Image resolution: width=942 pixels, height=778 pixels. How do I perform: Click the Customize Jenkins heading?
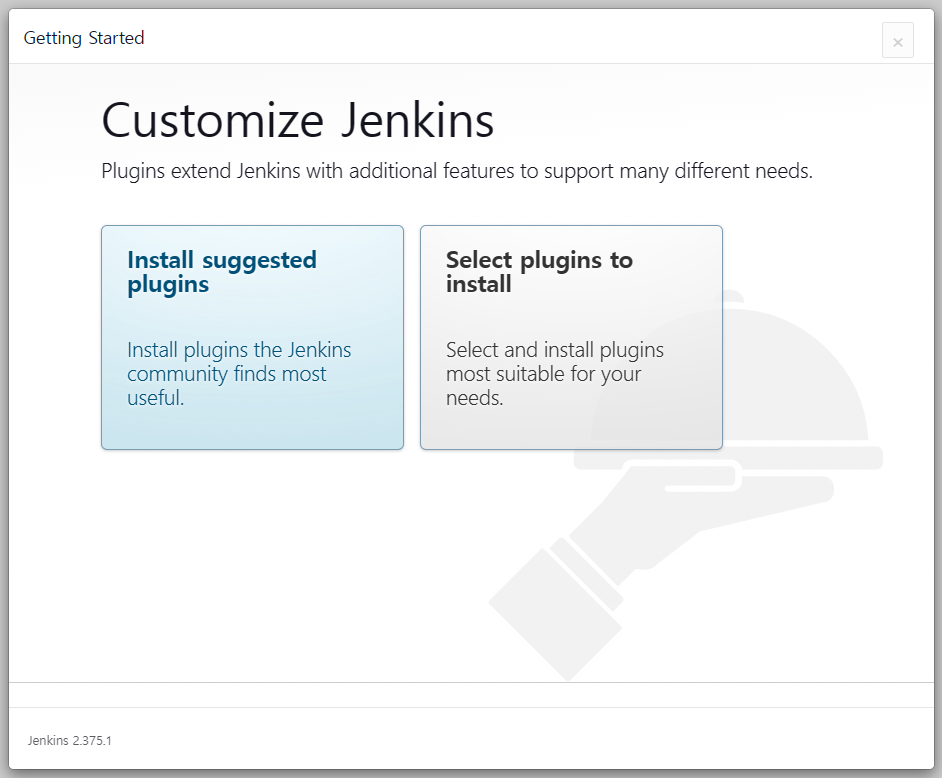[x=297, y=120]
